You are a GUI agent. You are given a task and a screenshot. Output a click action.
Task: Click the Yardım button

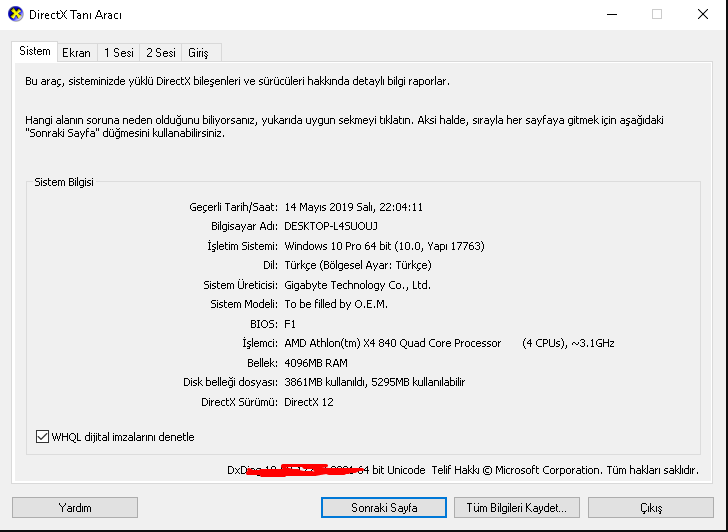(x=75, y=507)
